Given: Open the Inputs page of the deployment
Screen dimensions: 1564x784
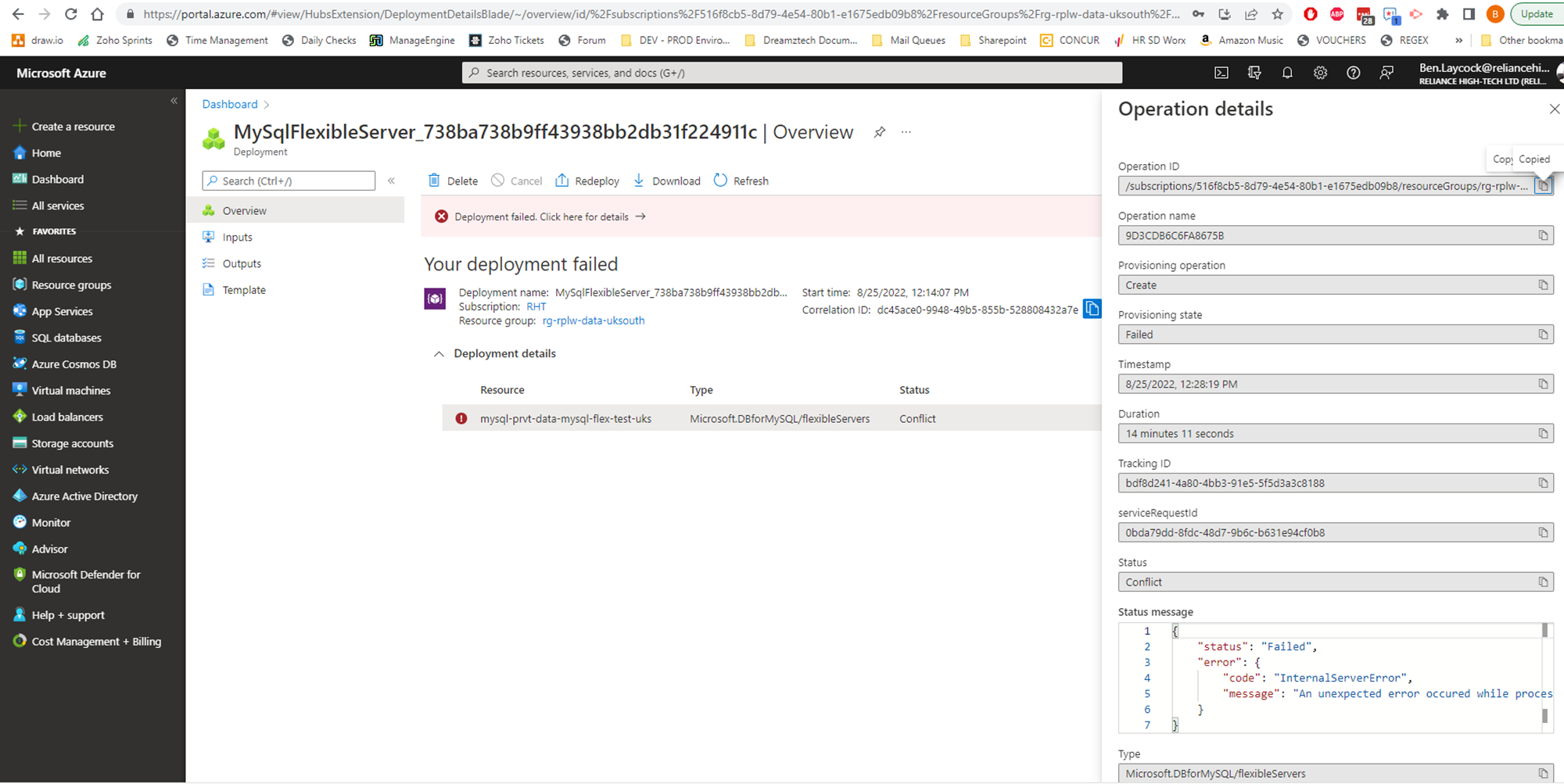Looking at the screenshot, I should pos(237,236).
